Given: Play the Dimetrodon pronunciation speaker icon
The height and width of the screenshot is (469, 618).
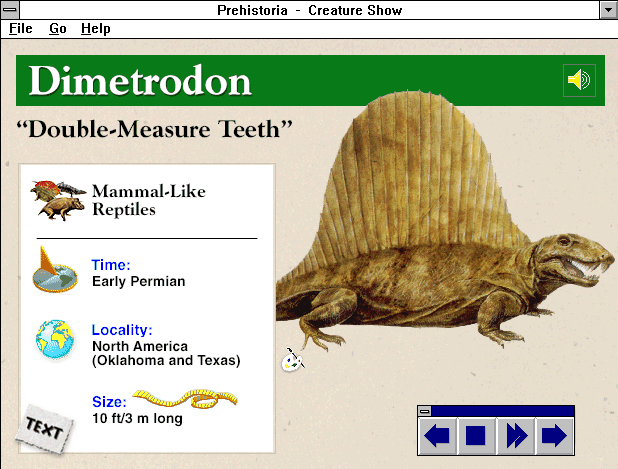Looking at the screenshot, I should [x=579, y=80].
